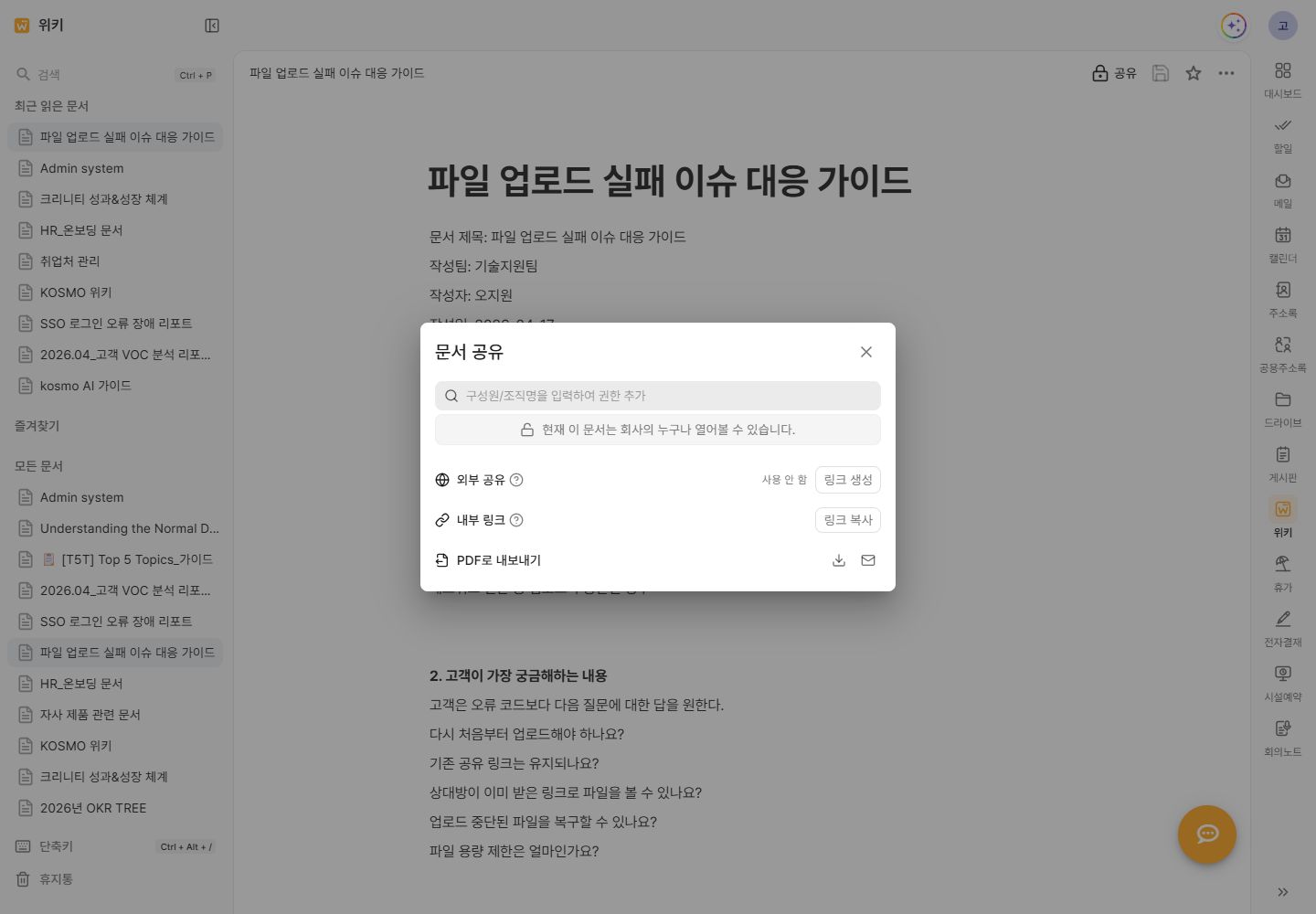This screenshot has width=1316, height=914.
Task: Collapse the left sidebar panel
Action: tap(212, 26)
